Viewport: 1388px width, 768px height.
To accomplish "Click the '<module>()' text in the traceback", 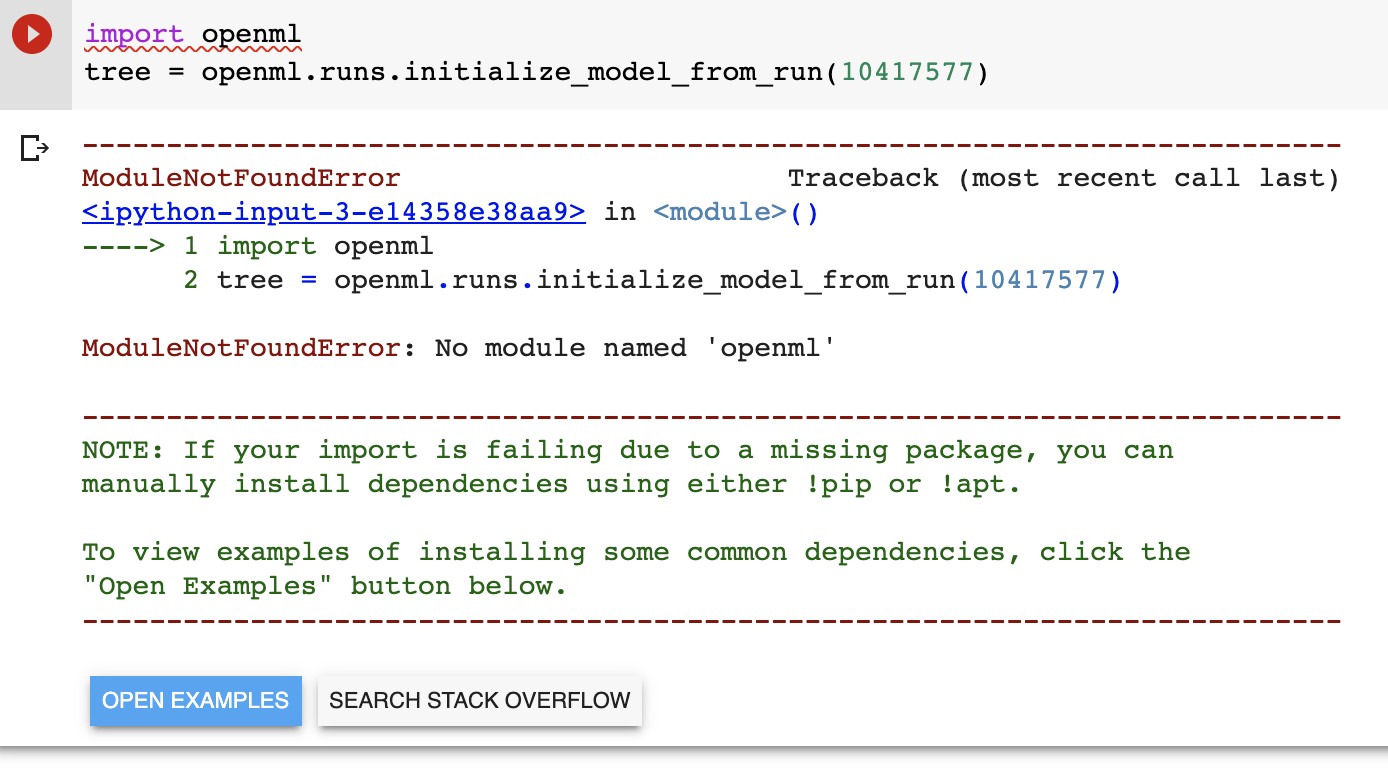I will tap(736, 212).
